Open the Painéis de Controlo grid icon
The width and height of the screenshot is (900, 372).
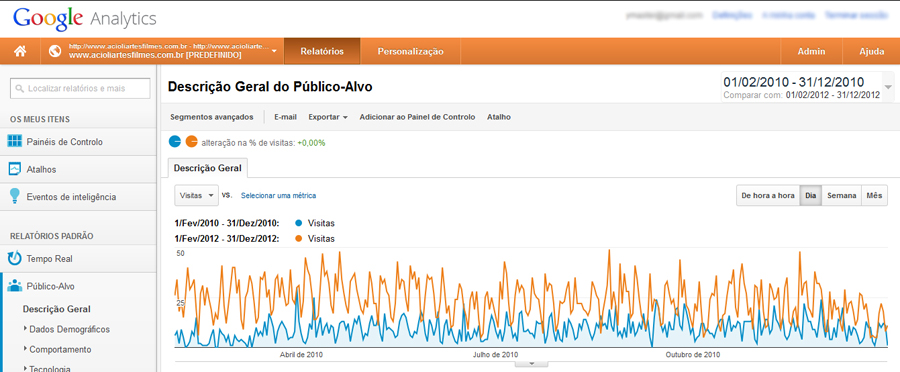15,141
